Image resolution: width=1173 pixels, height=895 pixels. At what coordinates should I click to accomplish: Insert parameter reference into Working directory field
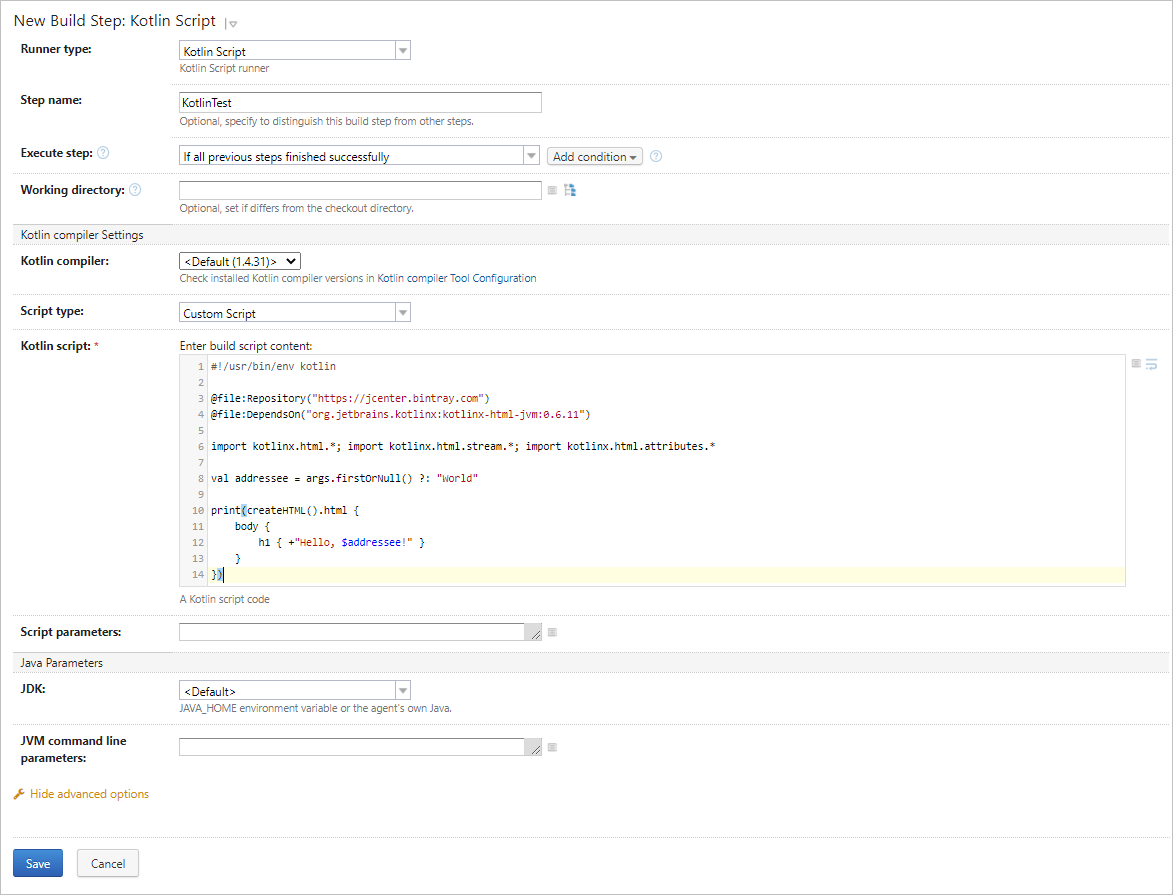(x=552, y=190)
